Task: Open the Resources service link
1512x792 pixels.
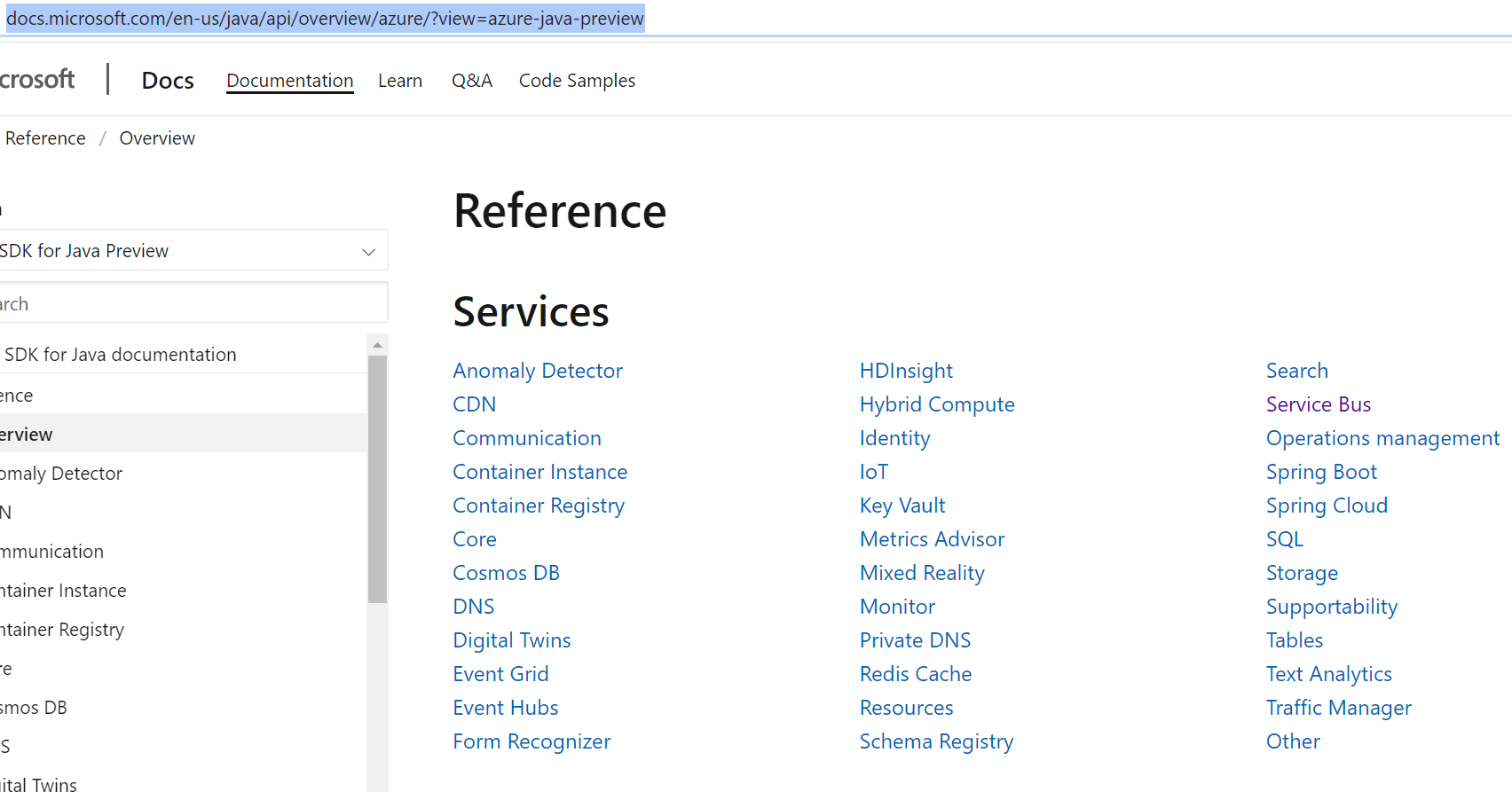Action: pos(907,708)
